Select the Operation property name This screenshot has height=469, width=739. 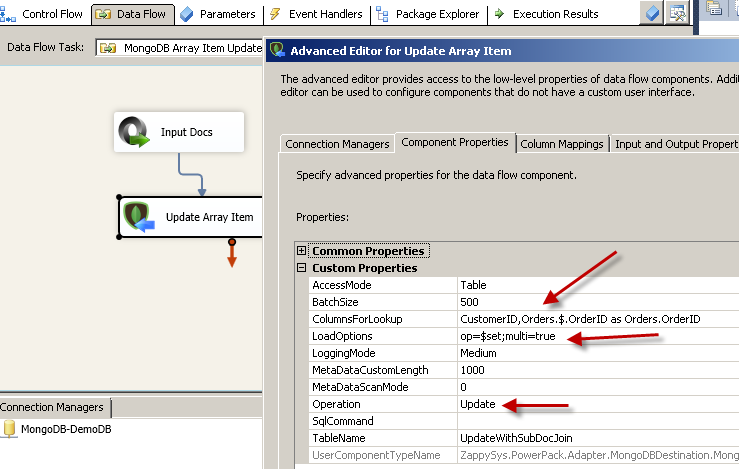(336, 404)
